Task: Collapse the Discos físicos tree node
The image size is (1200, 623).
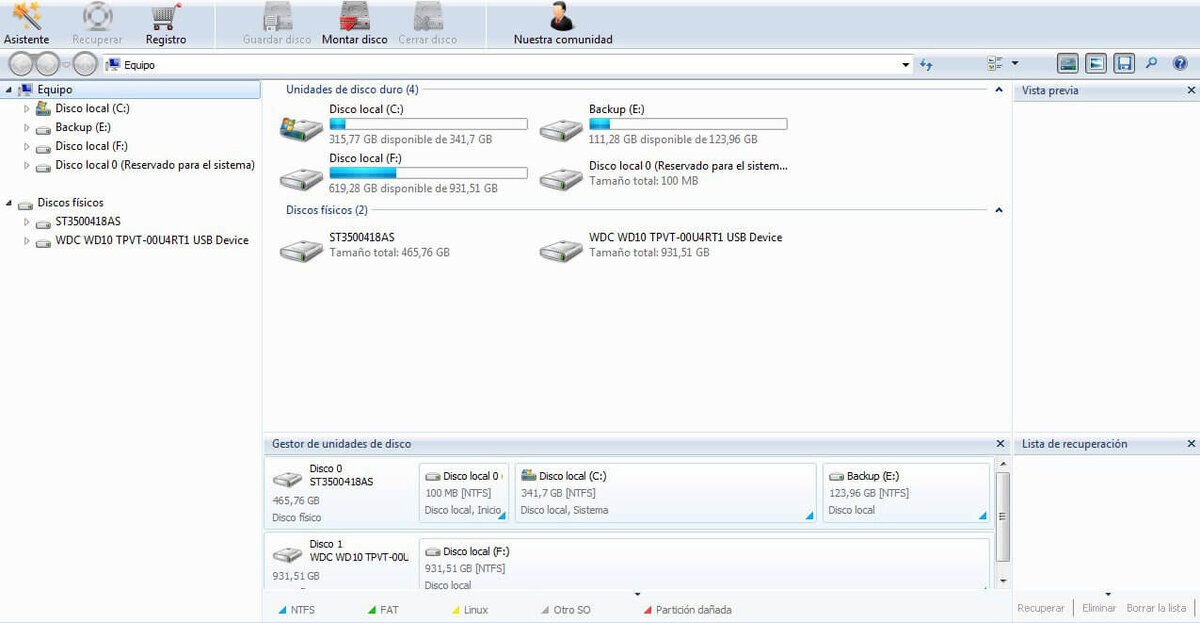Action: [9, 203]
